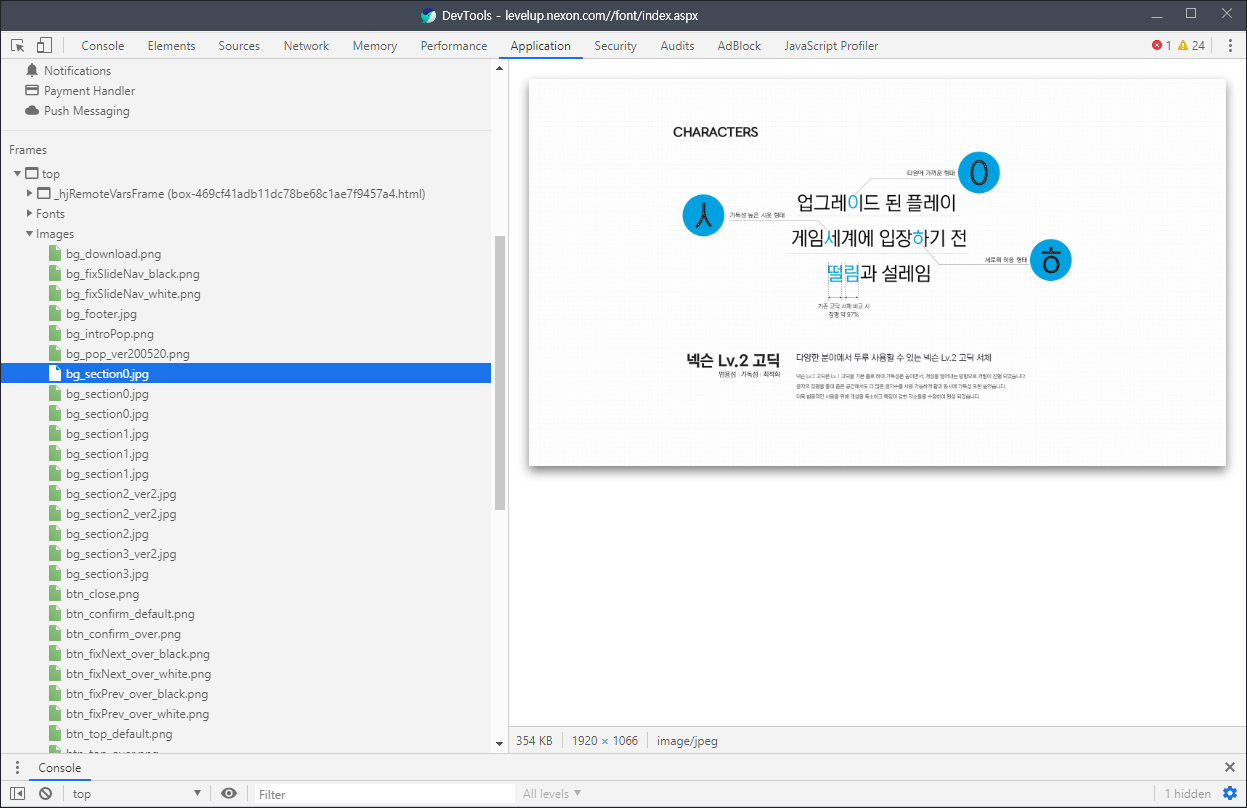Select bg_fixSlideNav_black.png in Images
Image resolution: width=1247 pixels, height=808 pixels.
pyautogui.click(x=133, y=274)
